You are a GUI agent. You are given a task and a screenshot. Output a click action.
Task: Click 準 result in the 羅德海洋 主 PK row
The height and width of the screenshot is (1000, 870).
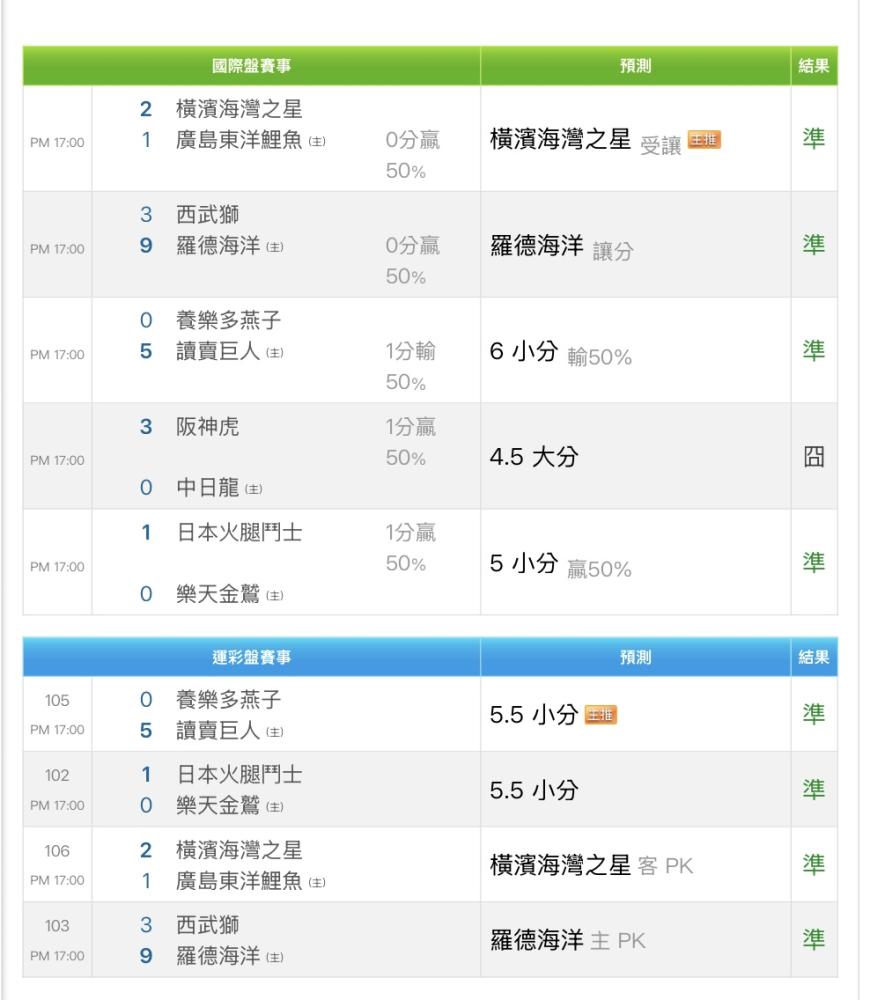tap(814, 939)
